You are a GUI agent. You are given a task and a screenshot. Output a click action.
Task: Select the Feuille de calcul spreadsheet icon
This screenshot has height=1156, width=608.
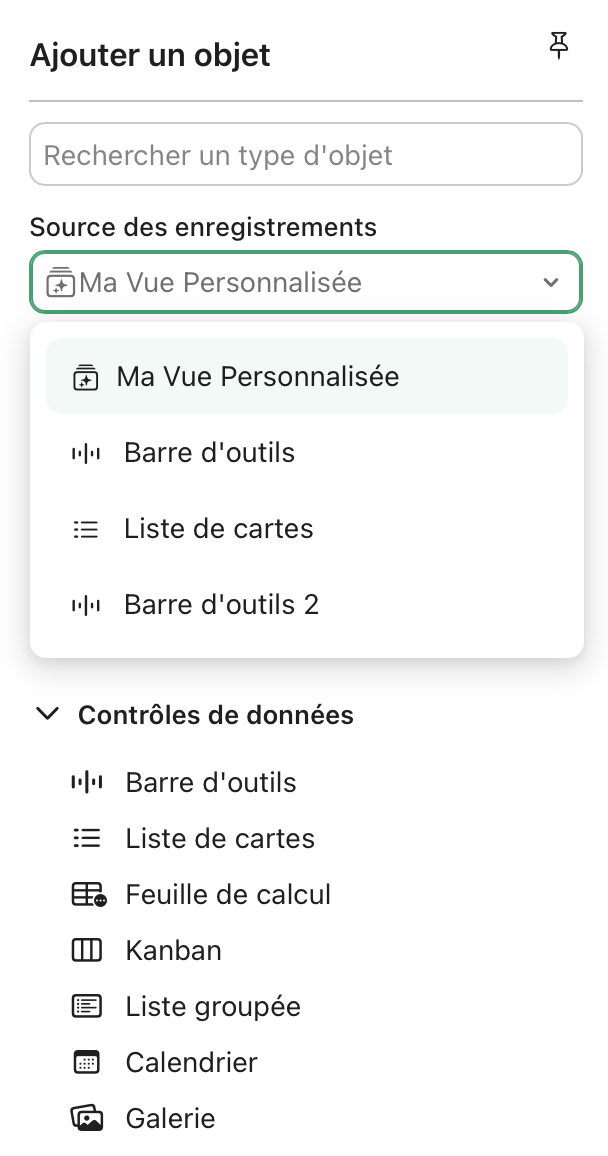pos(87,894)
